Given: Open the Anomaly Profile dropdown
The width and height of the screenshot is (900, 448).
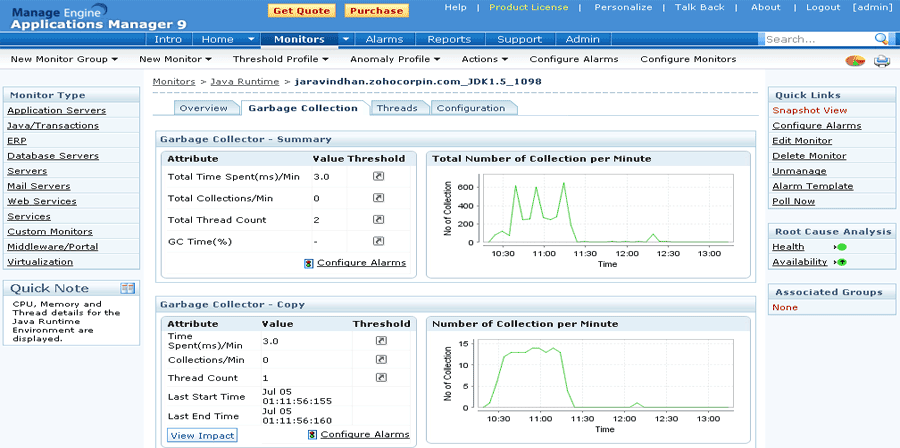Looking at the screenshot, I should point(395,59).
